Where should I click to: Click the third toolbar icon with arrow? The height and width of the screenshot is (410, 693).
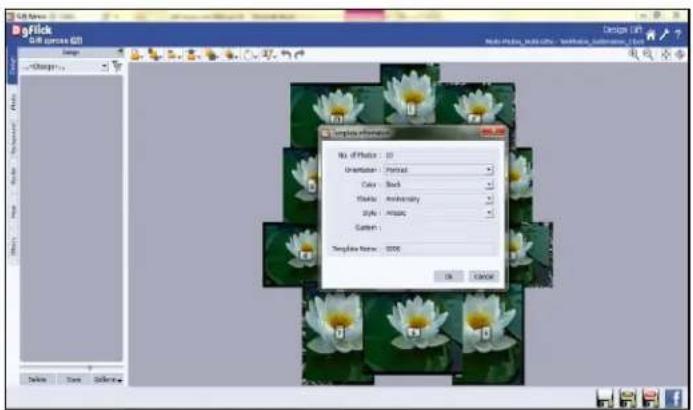(174, 55)
